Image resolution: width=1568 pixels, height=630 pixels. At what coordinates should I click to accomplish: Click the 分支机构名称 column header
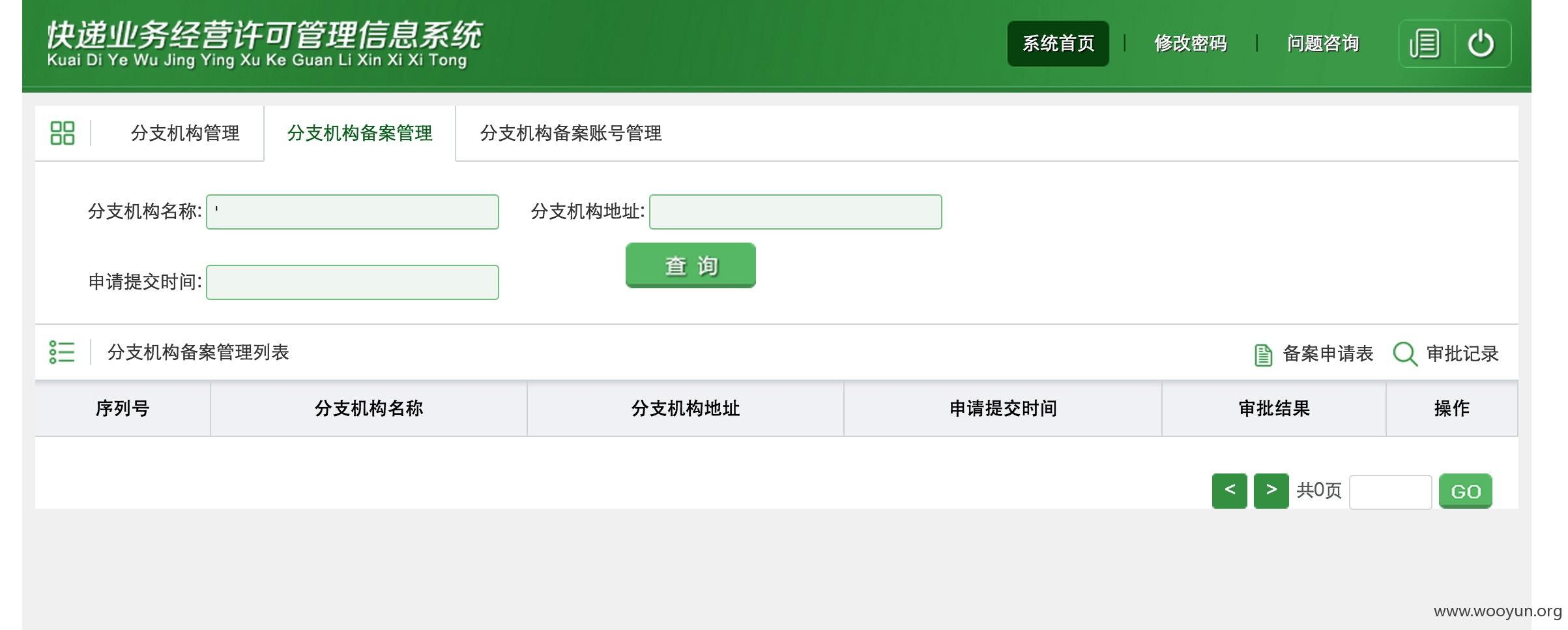coord(369,409)
